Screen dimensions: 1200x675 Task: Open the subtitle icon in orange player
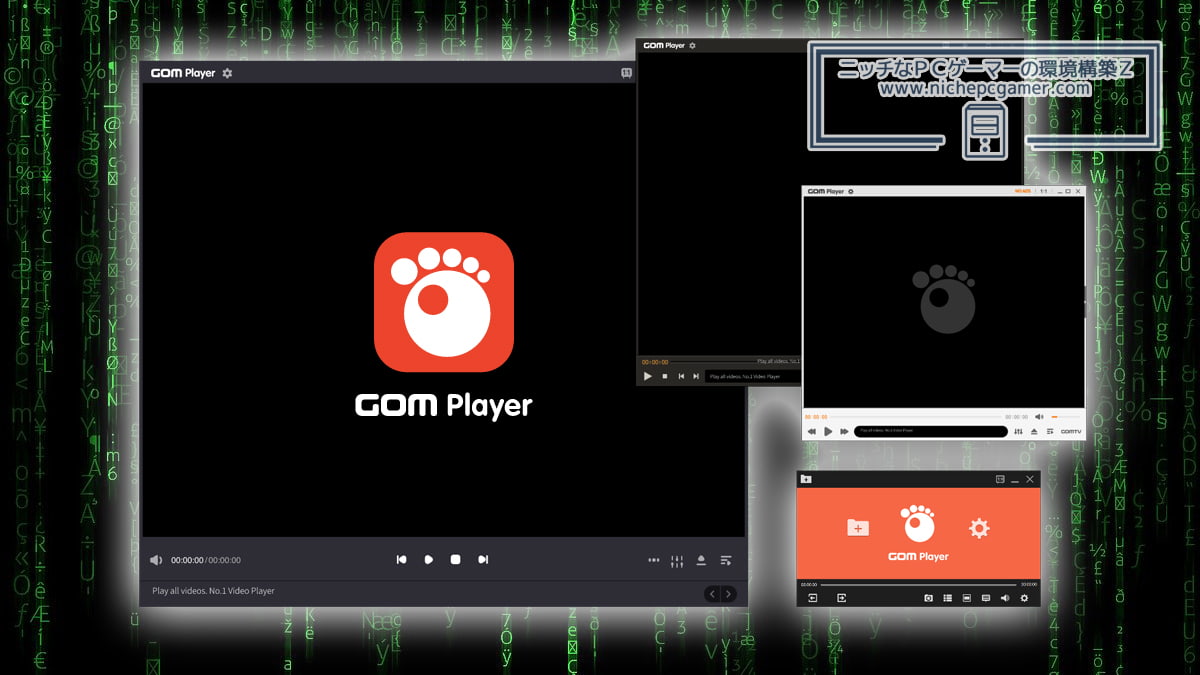point(986,598)
